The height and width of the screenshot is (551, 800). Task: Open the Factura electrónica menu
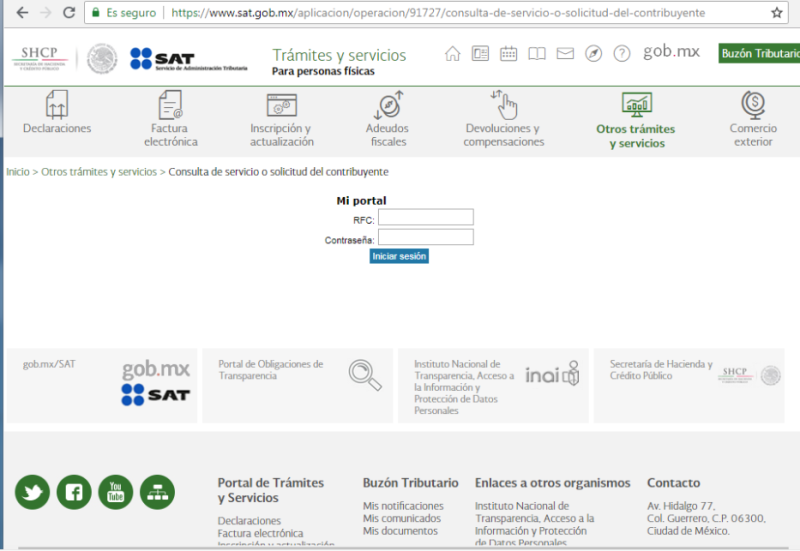click(x=170, y=119)
